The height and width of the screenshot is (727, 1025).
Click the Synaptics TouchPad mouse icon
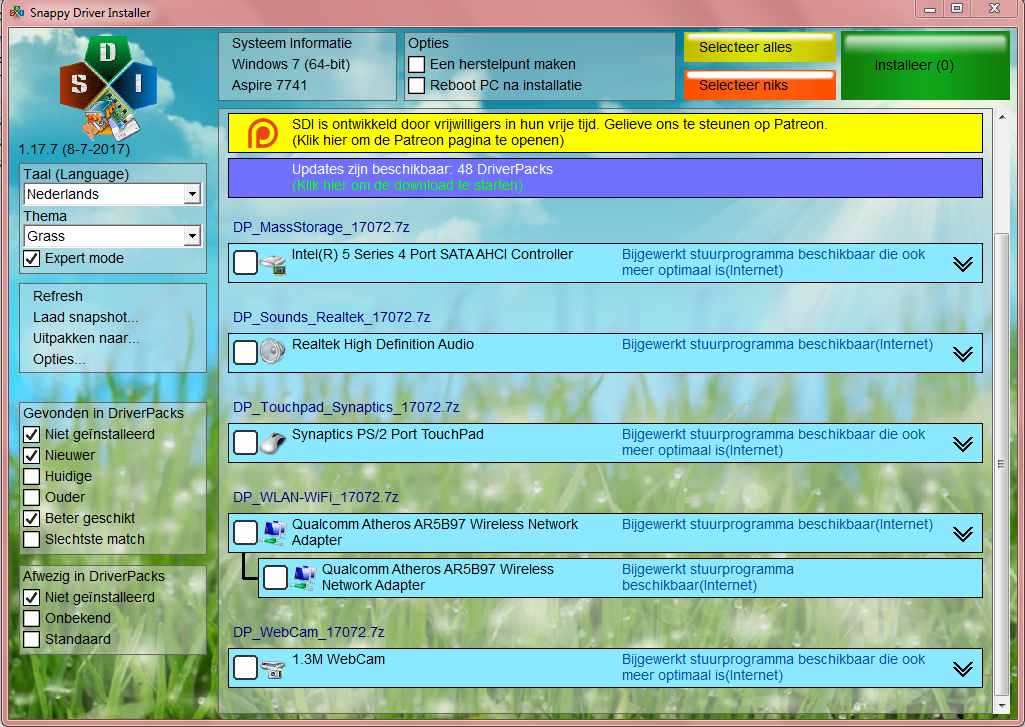click(273, 443)
